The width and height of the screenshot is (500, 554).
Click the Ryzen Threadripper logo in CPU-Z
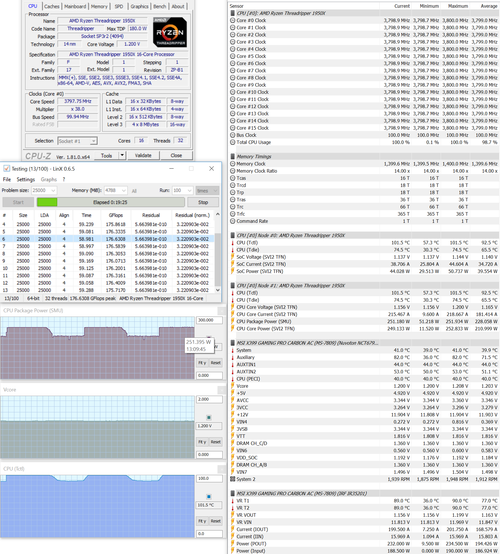170,32
